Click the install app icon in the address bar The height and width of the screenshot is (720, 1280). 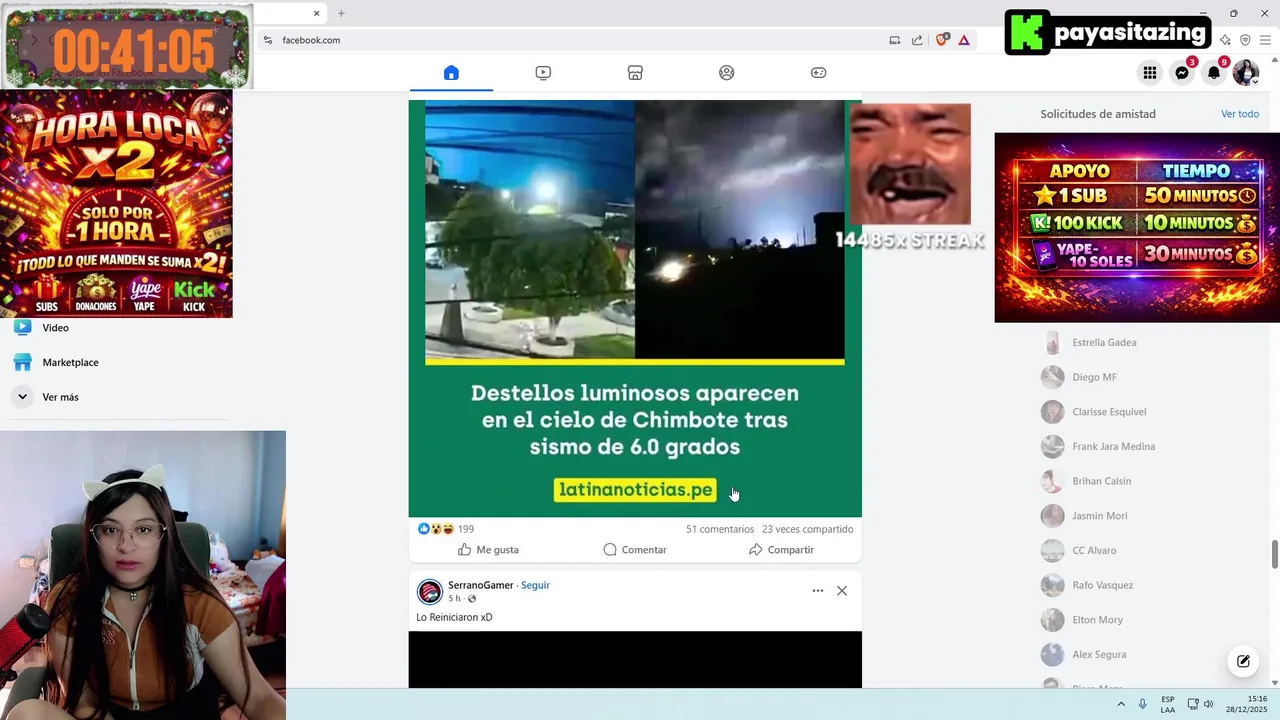(895, 40)
